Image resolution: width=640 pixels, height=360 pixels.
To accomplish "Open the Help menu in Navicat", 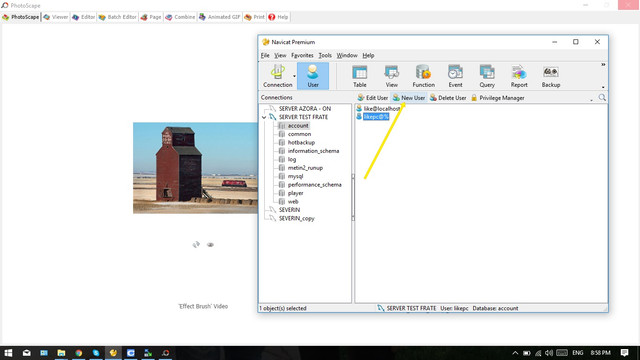I will click(x=368, y=56).
